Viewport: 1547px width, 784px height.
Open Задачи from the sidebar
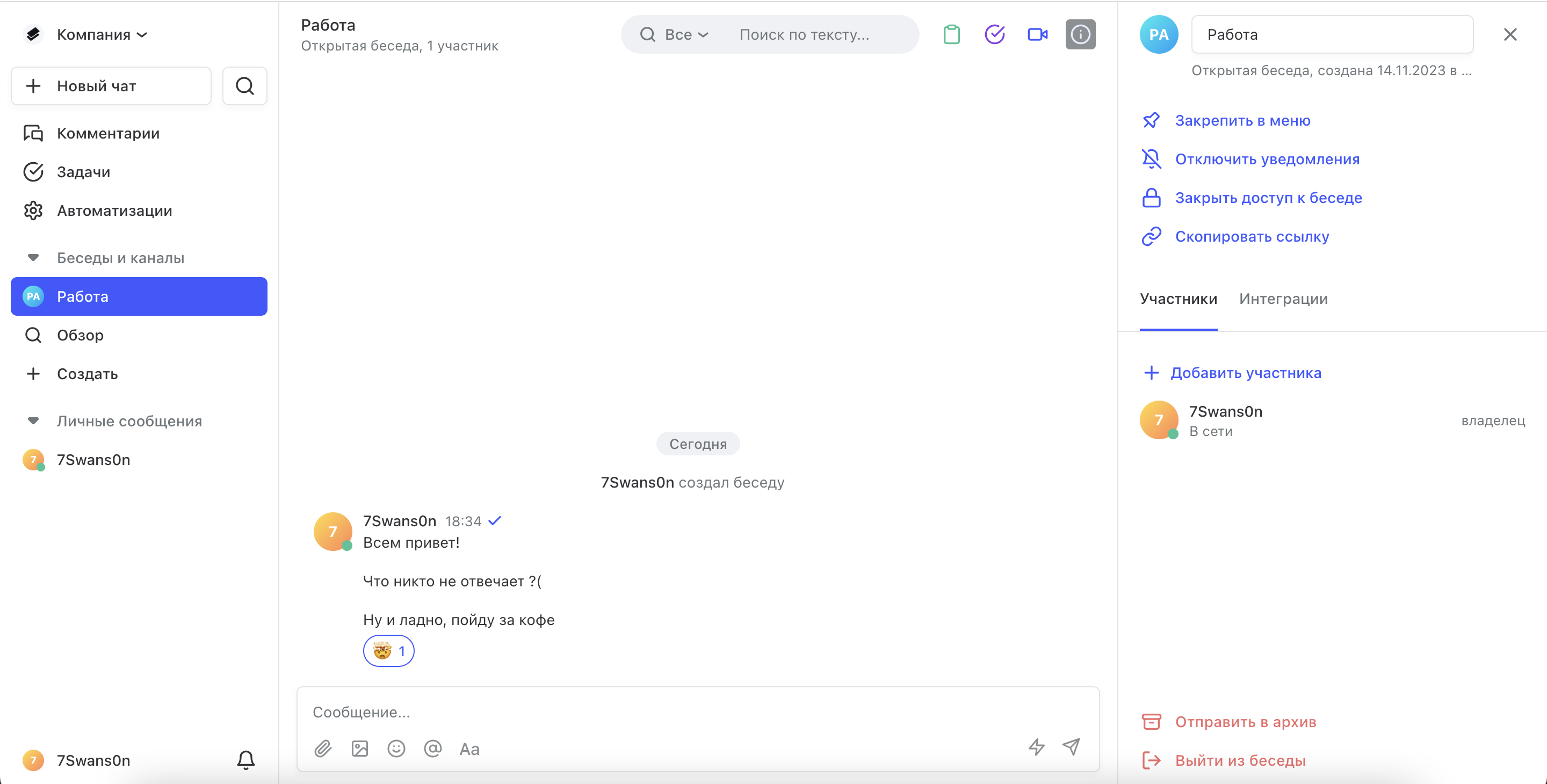click(83, 172)
